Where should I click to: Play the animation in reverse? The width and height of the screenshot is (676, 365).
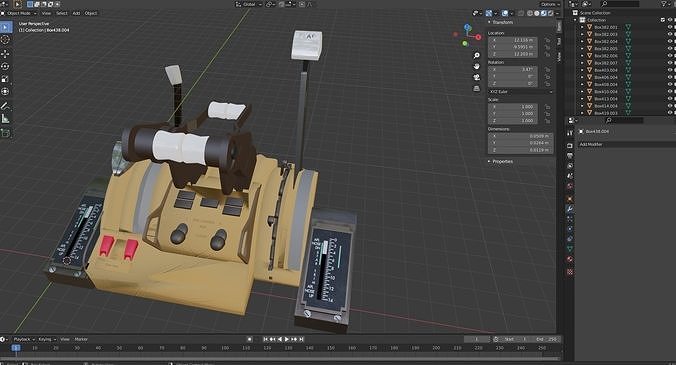point(280,339)
